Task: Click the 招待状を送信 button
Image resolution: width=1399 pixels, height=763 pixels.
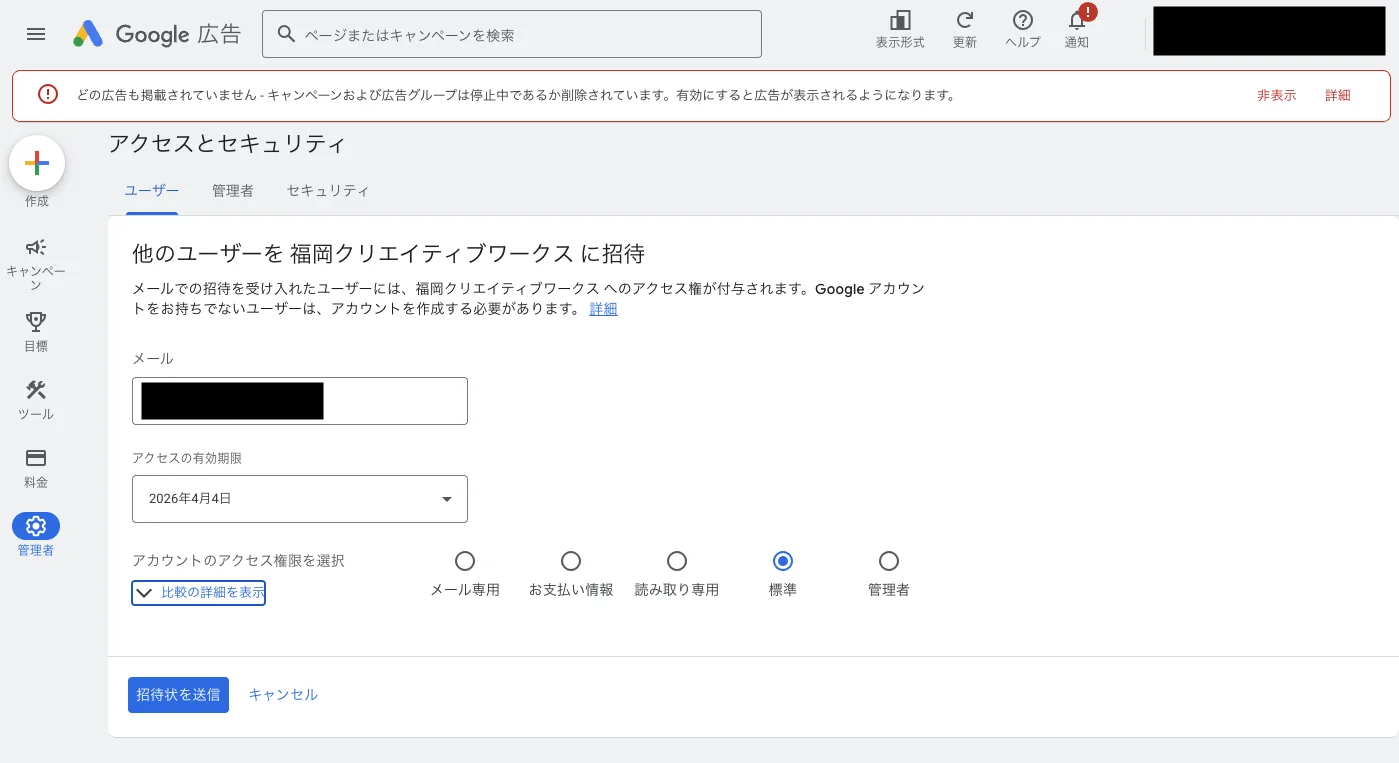Action: [x=178, y=694]
